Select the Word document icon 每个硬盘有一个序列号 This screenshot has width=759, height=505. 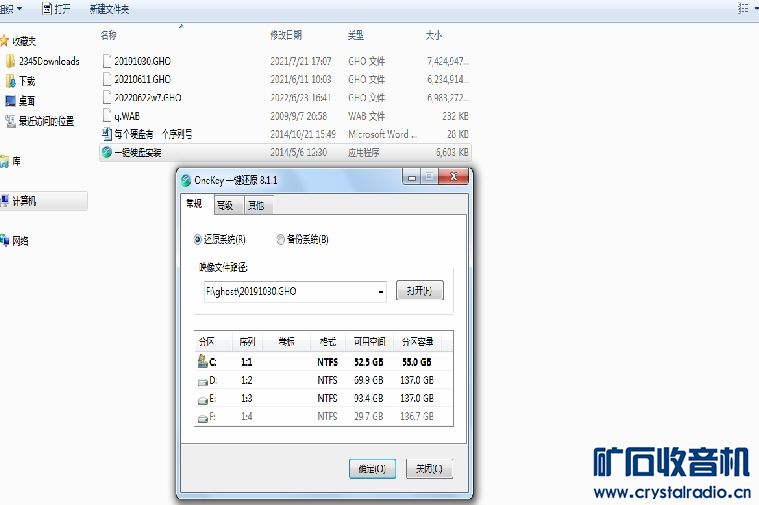pyautogui.click(x=107, y=134)
